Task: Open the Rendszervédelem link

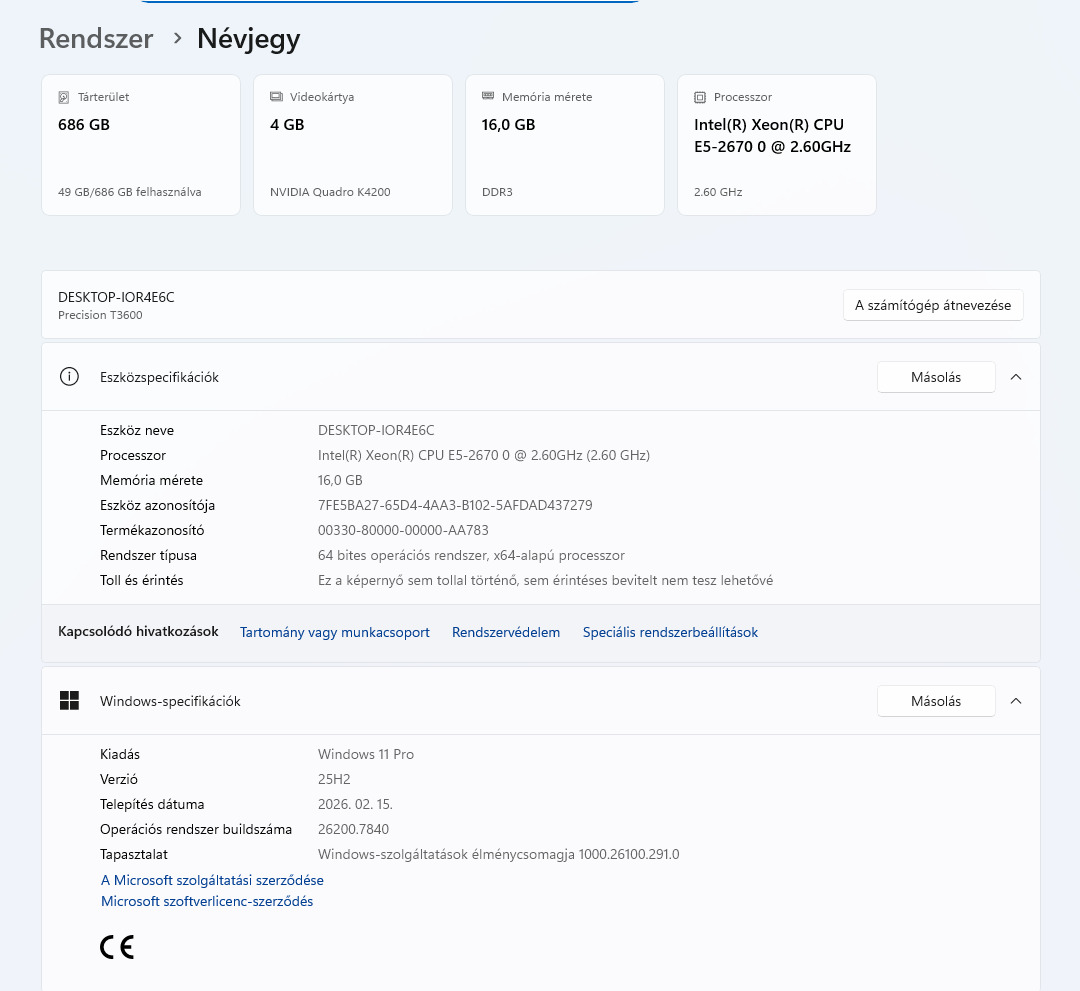Action: [x=506, y=632]
